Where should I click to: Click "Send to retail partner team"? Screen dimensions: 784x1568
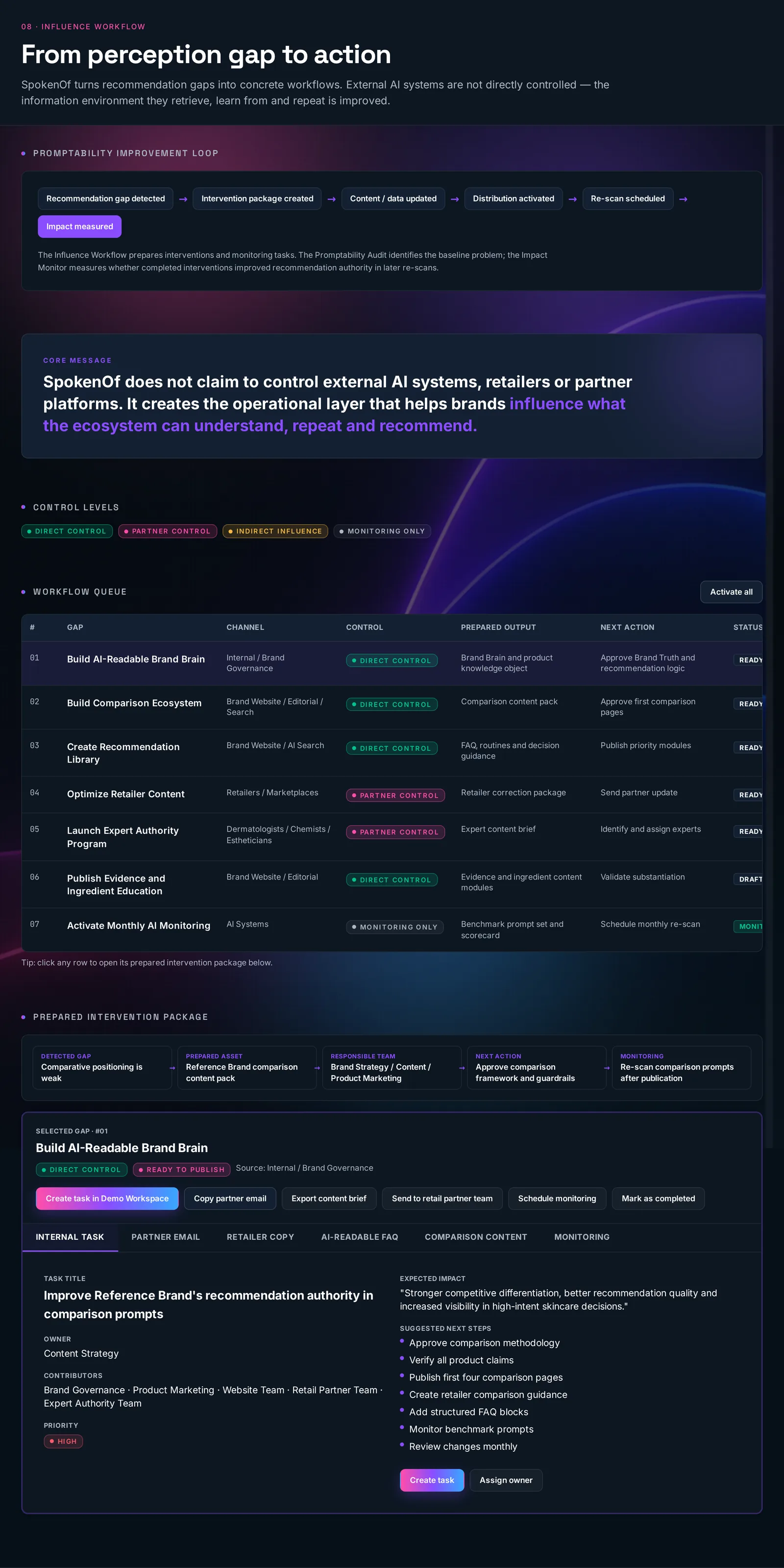click(442, 1199)
